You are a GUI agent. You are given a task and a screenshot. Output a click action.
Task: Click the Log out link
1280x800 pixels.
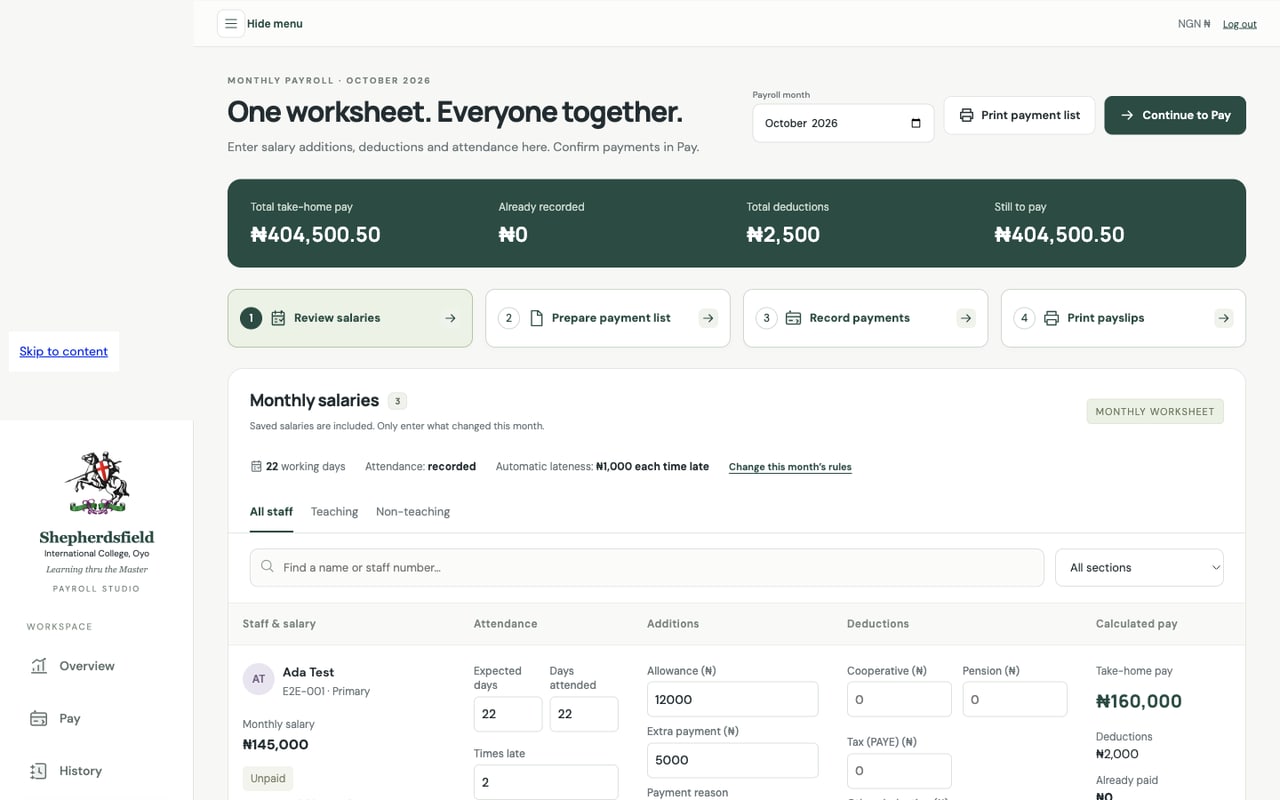[x=1240, y=24]
